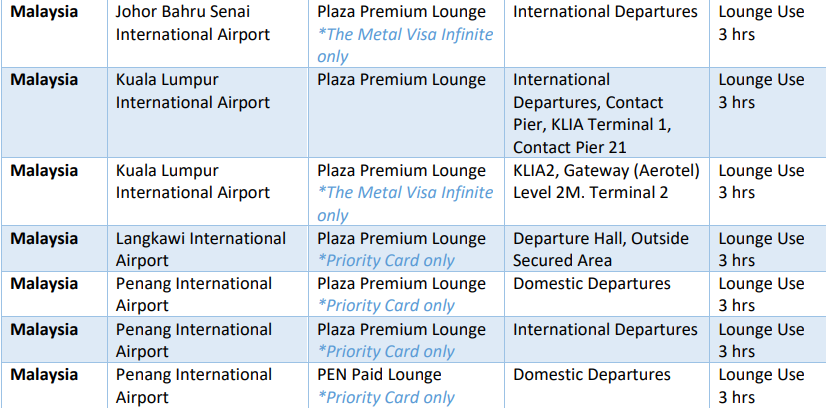Click the Lounge Use 3 hrs cell for Langkawi
Screen dimensions: 826x408
click(x=768, y=248)
